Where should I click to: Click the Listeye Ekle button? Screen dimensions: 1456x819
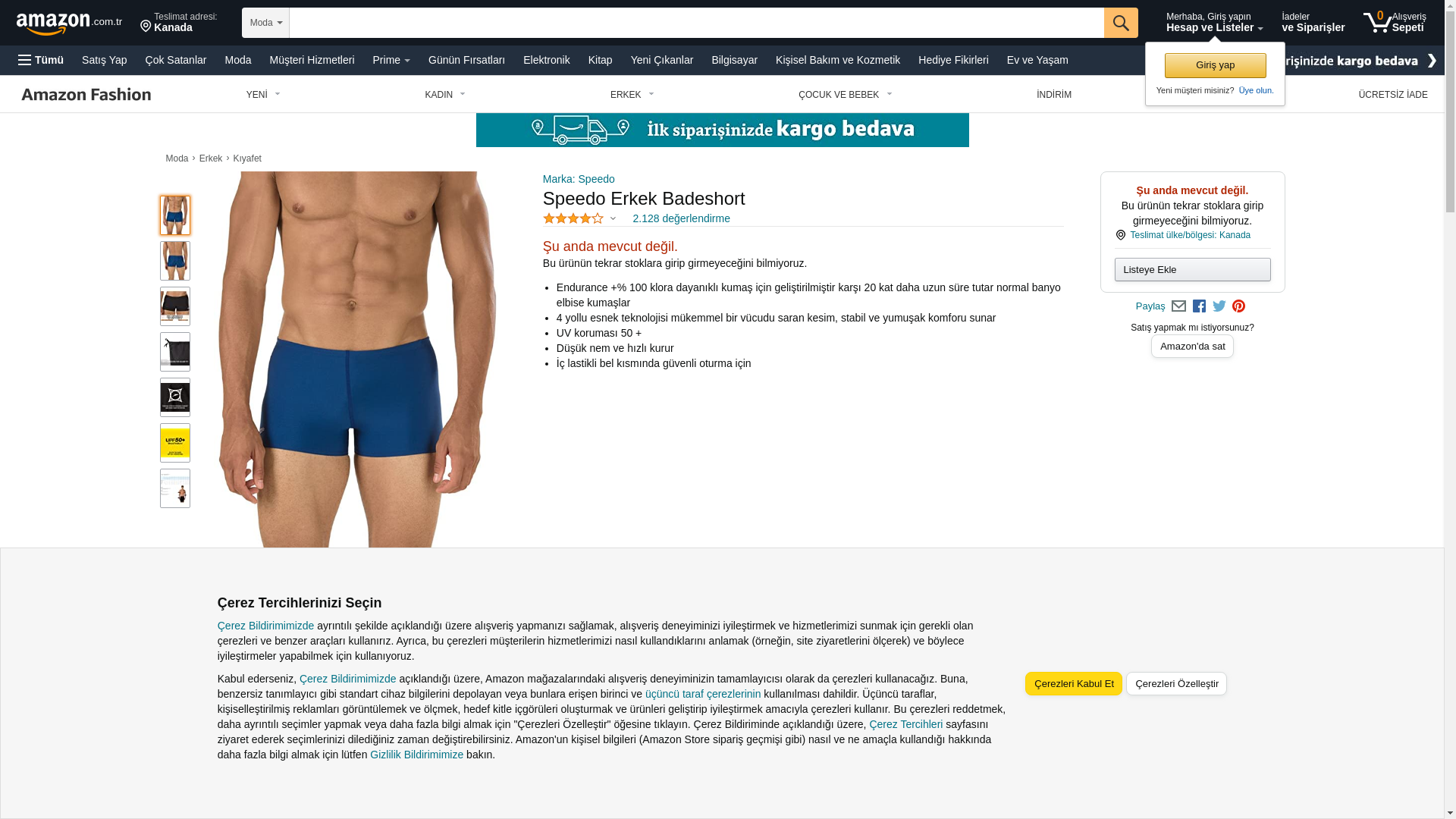[1193, 270]
